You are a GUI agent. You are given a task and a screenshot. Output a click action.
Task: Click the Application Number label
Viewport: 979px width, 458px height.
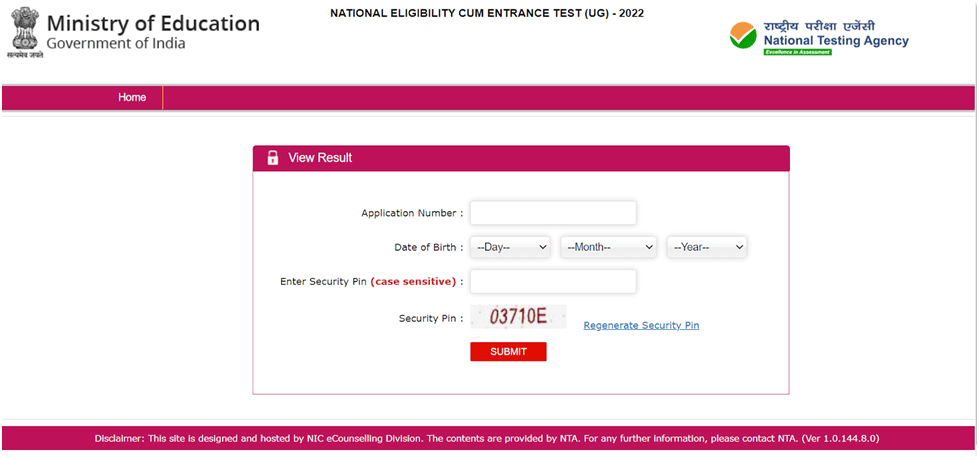pos(412,213)
